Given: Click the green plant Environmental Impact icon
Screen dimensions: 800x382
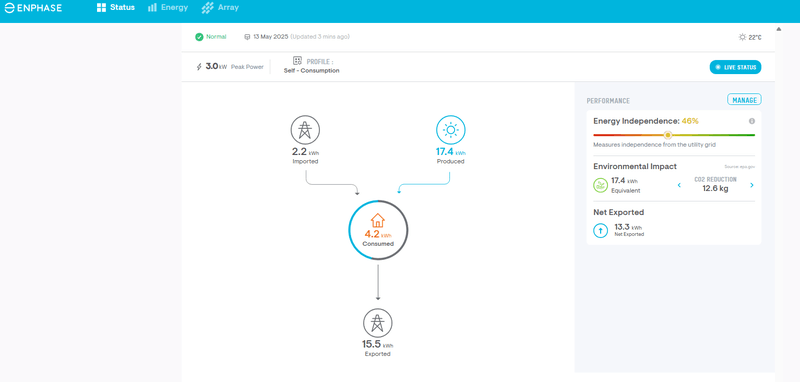Looking at the screenshot, I should 601,185.
